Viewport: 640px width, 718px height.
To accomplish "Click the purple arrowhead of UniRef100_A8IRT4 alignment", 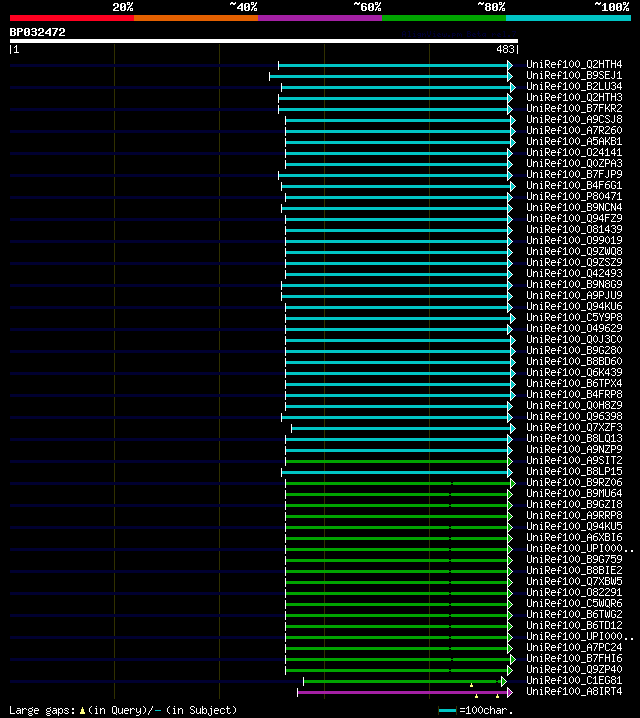I will [510, 692].
